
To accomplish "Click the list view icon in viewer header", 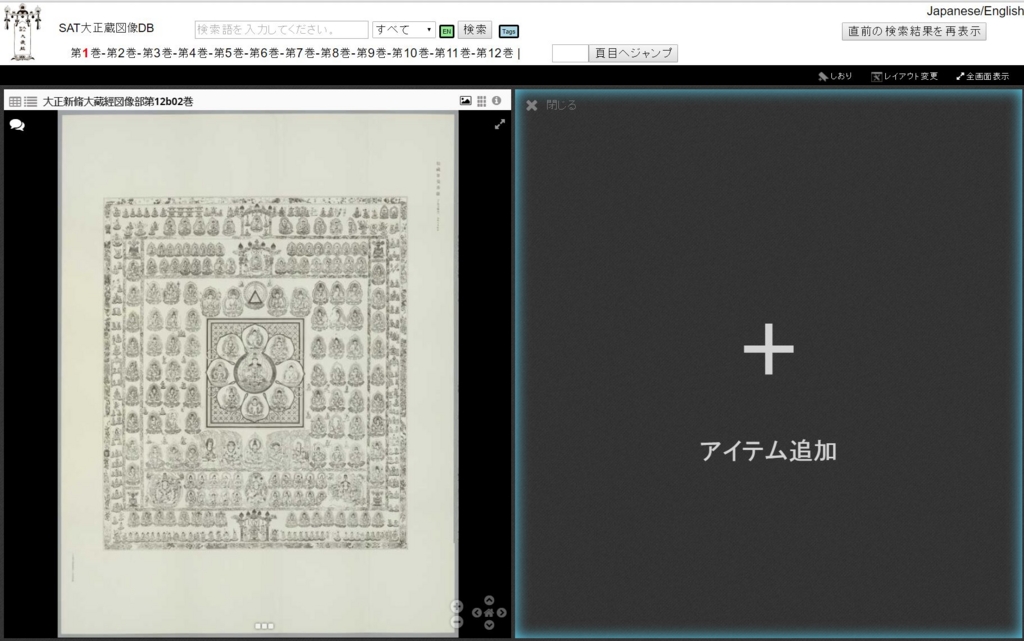I will [31, 101].
